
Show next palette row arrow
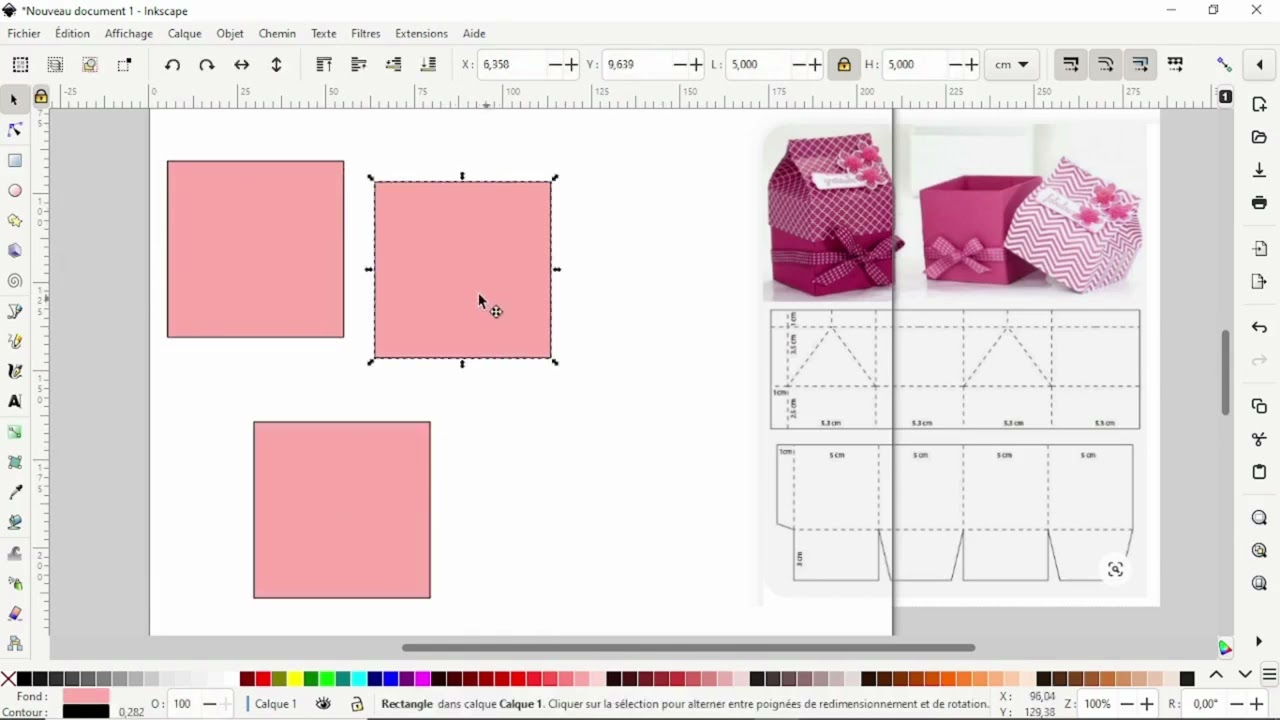pos(1244,676)
